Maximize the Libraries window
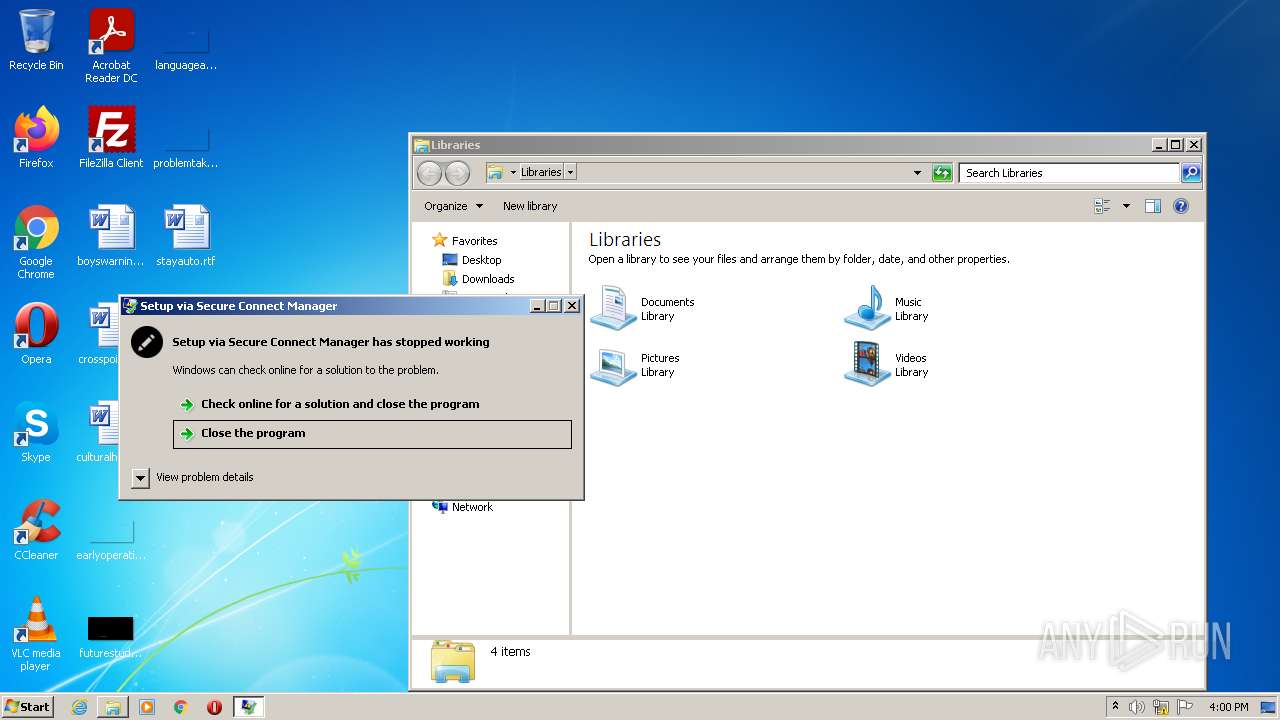 (1176, 145)
